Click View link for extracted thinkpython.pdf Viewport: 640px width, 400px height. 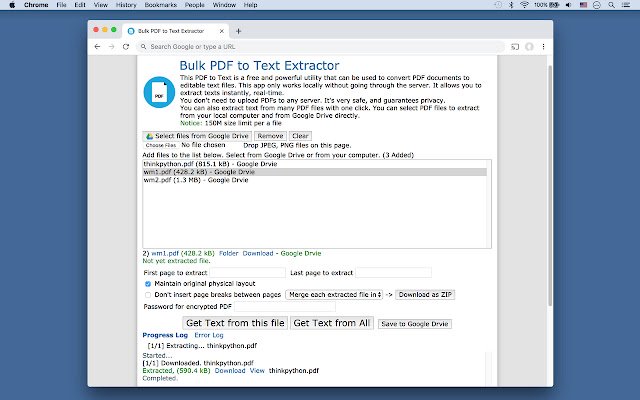pyautogui.click(x=257, y=371)
